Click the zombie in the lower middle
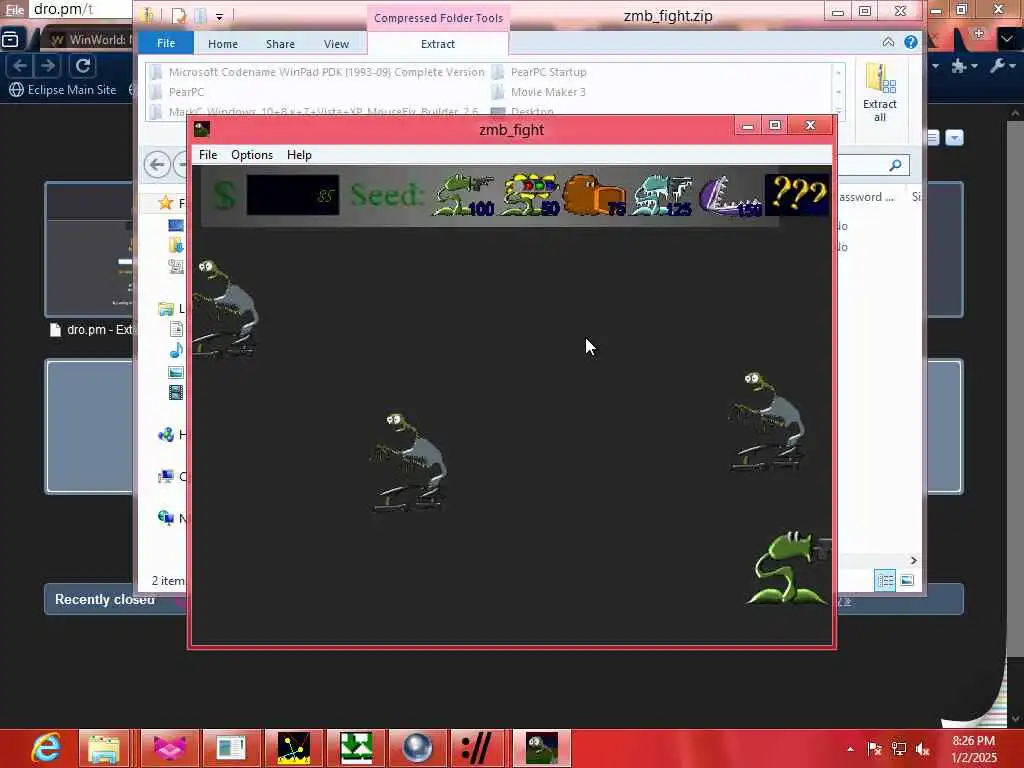Viewport: 1024px width, 768px height. click(409, 462)
